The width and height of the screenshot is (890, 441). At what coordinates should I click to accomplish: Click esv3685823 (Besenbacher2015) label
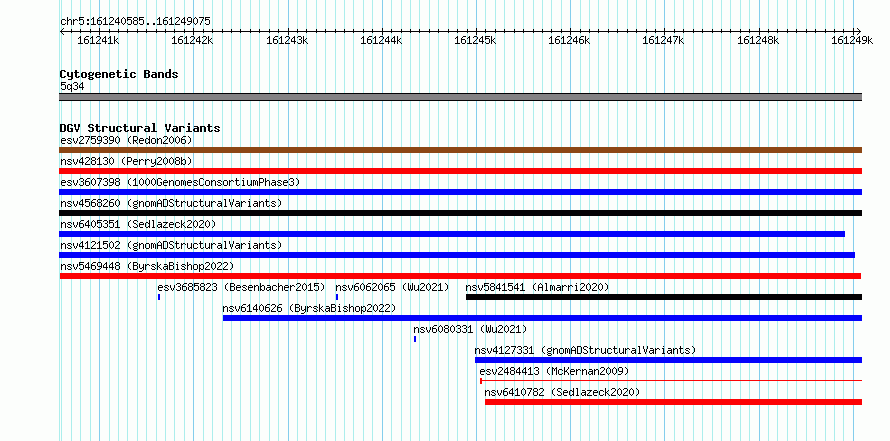(x=241, y=287)
